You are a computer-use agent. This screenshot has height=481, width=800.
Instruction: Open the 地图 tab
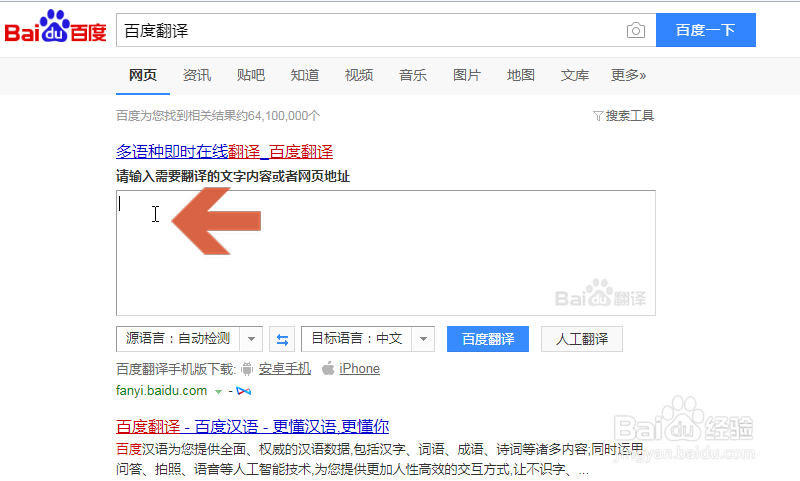(521, 75)
